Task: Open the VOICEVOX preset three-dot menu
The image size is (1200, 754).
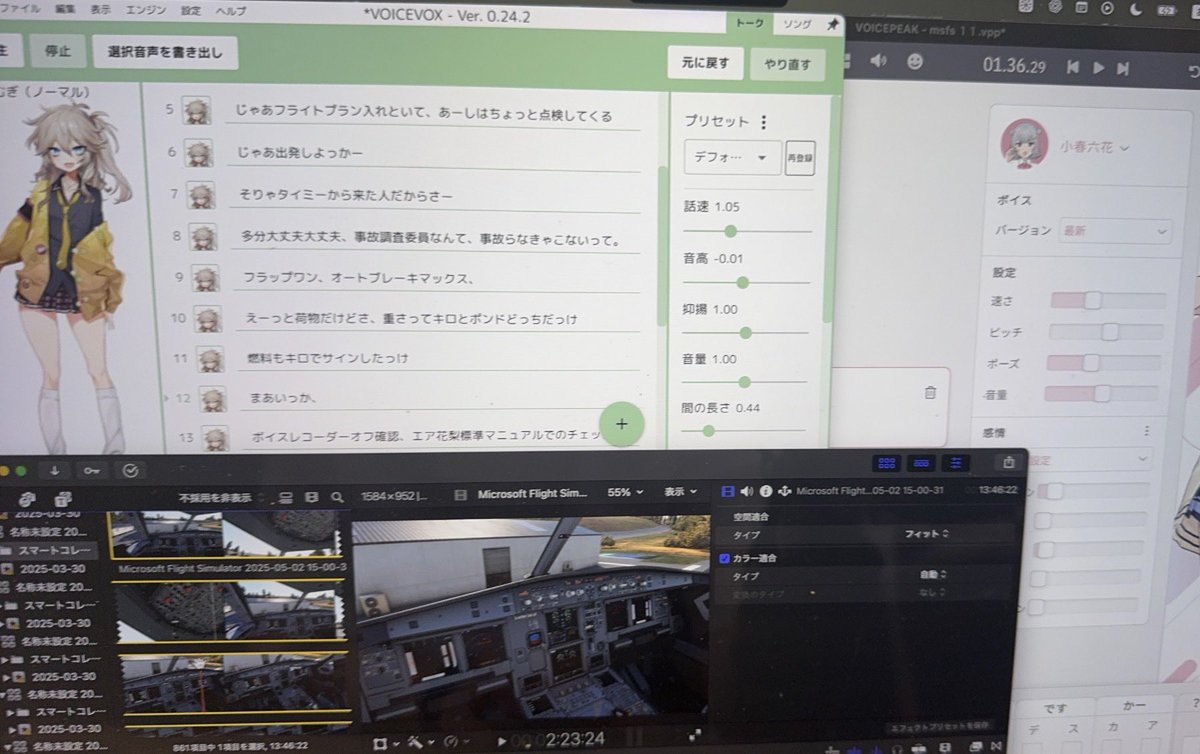Action: 764,122
